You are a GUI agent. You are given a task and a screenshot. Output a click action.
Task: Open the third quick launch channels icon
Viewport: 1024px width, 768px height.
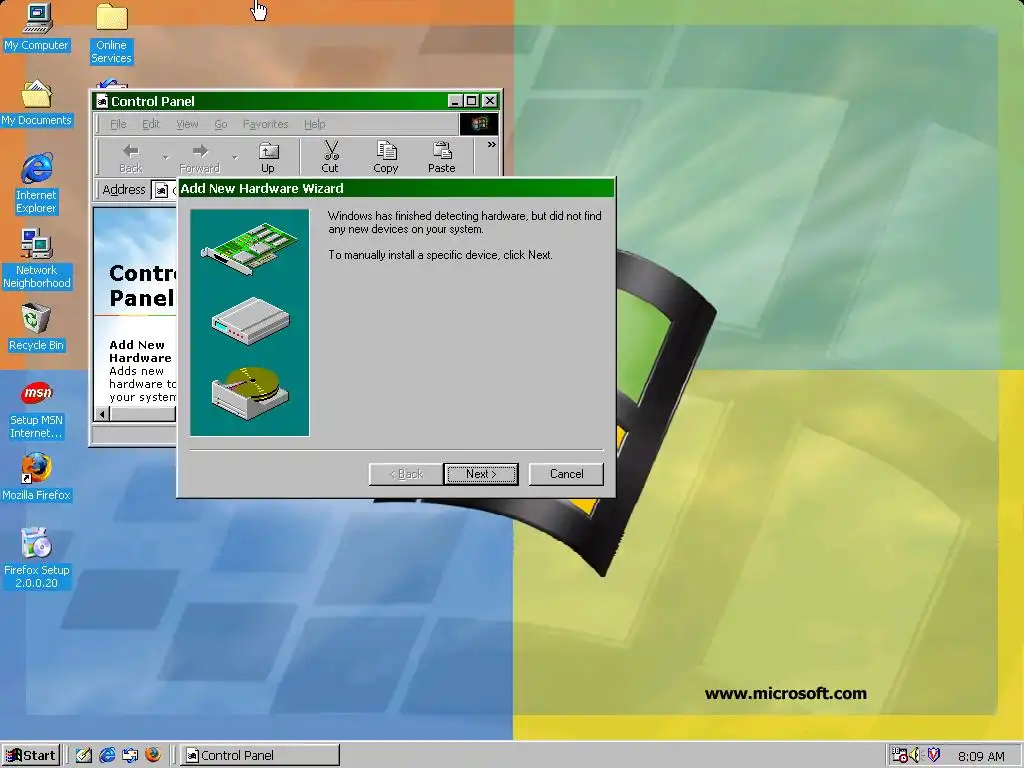click(x=130, y=756)
